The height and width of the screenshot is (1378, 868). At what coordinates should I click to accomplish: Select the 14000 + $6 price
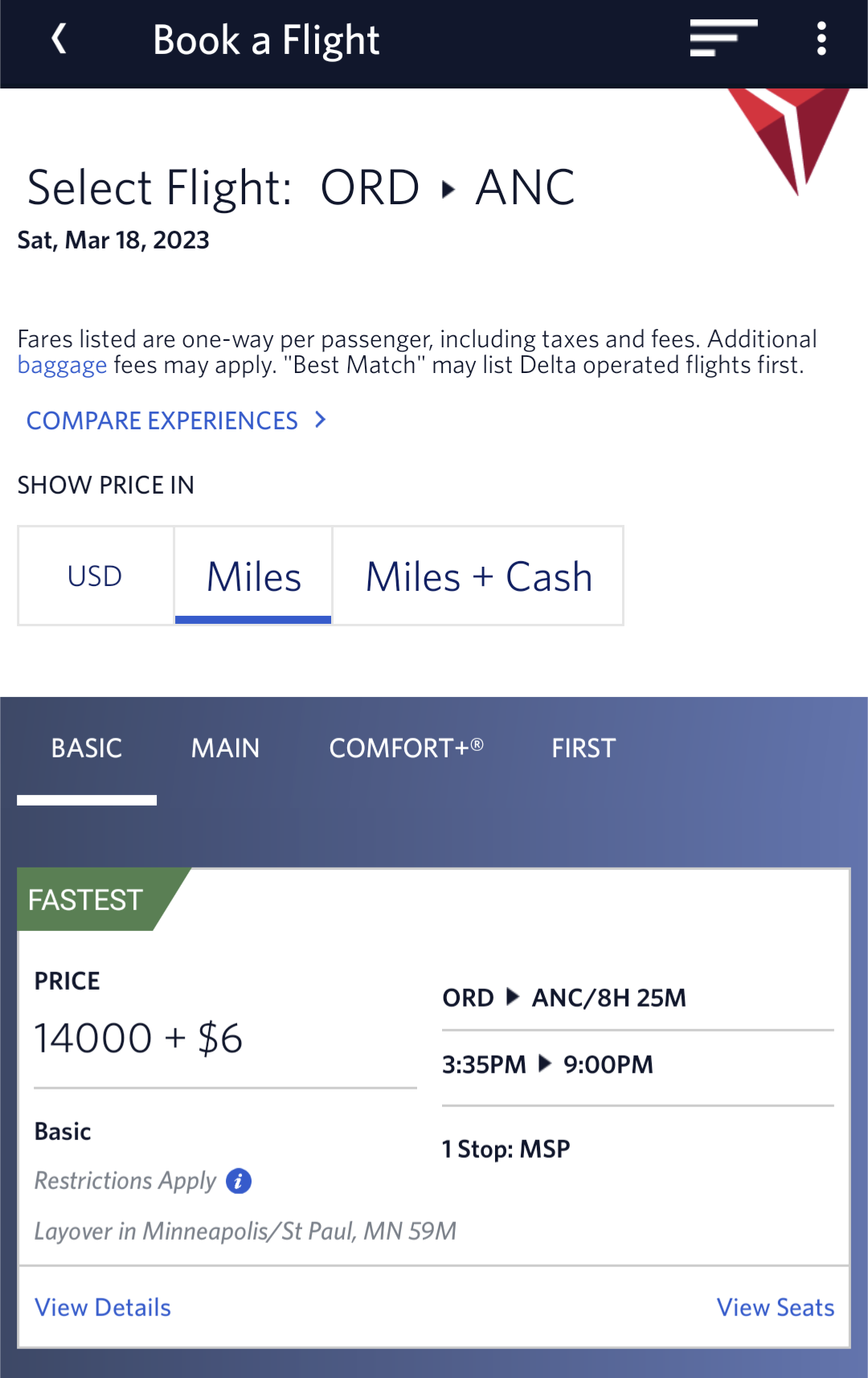138,1038
